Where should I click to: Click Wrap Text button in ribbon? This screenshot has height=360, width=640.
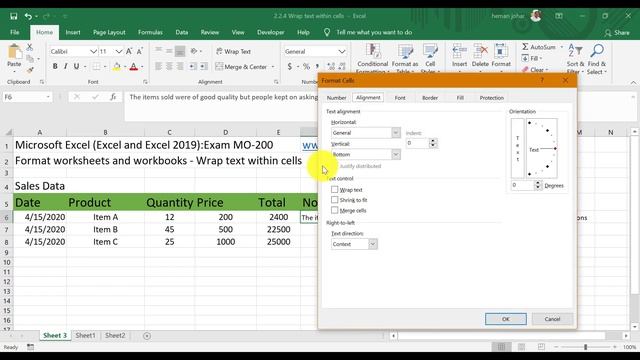(233, 51)
